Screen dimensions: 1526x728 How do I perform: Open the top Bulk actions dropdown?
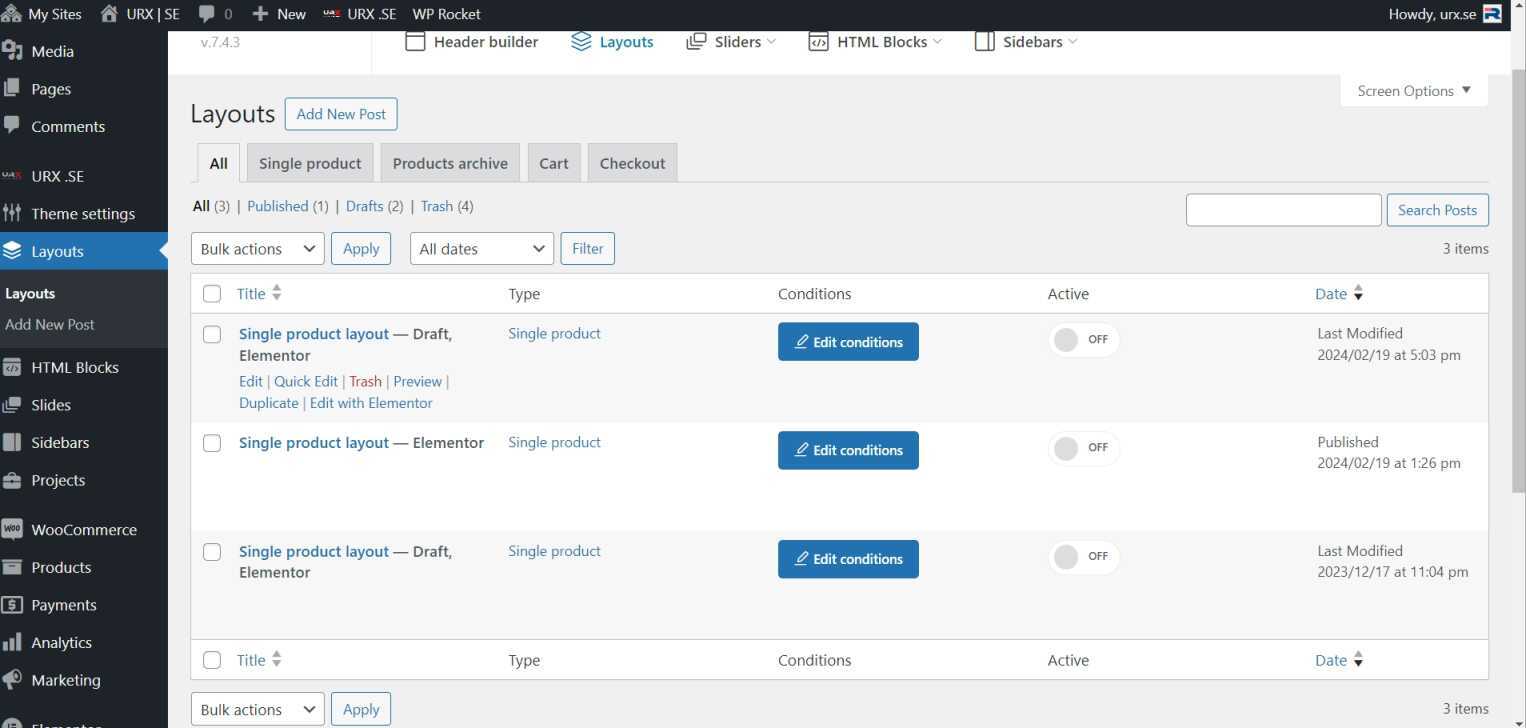click(257, 249)
